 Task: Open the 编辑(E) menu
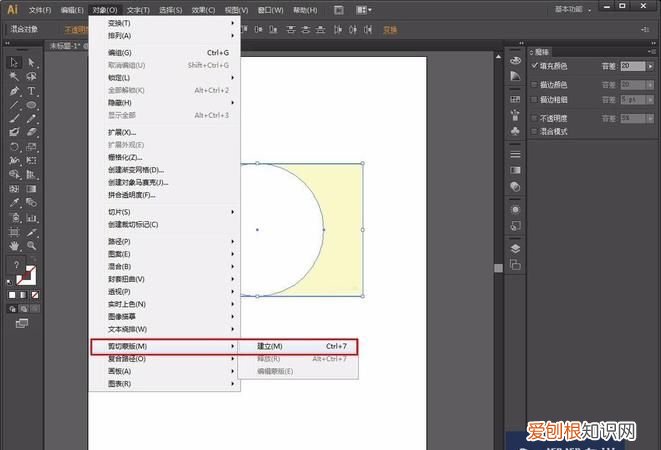pos(72,10)
